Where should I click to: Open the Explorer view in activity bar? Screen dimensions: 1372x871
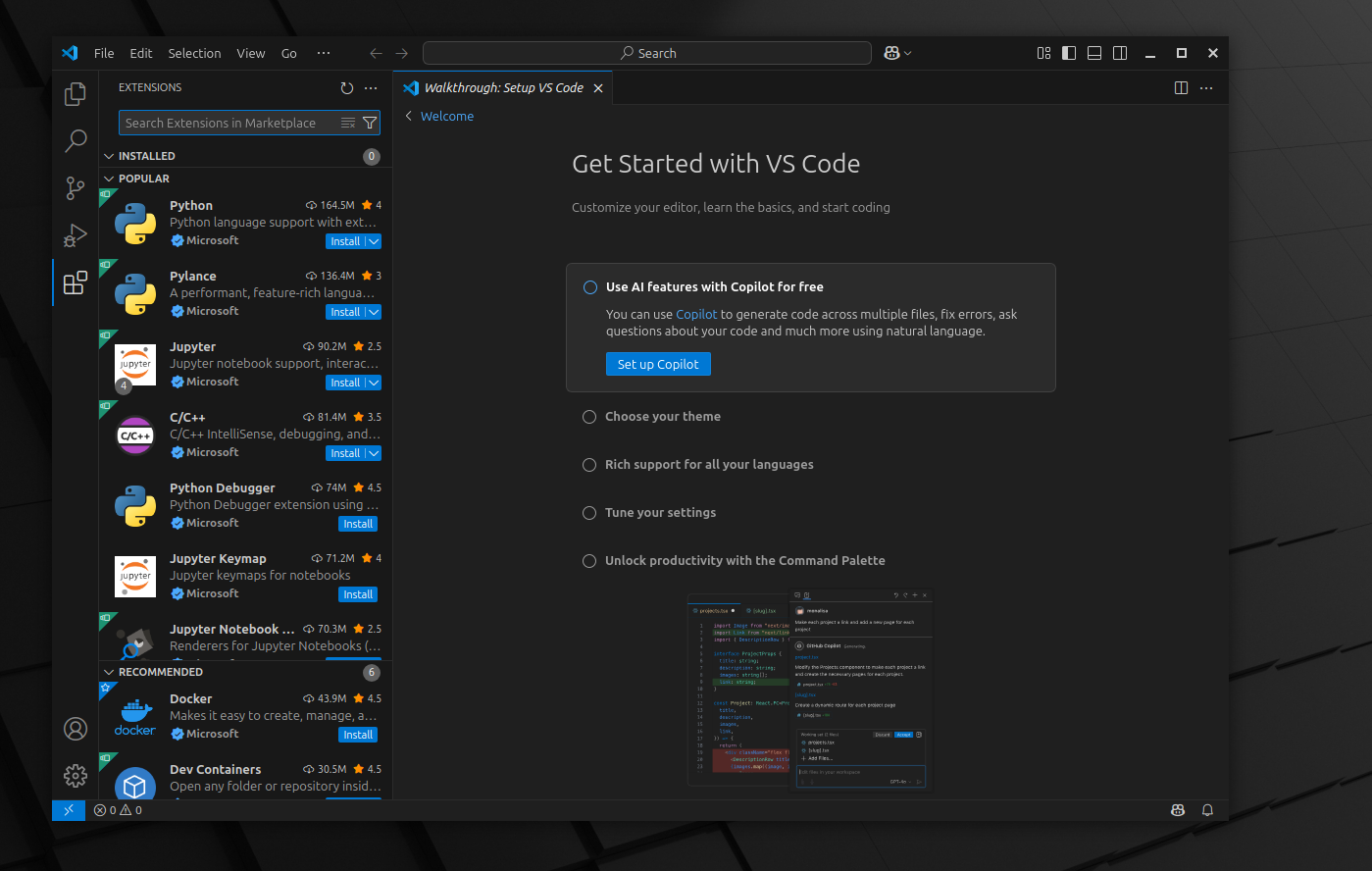tap(75, 93)
